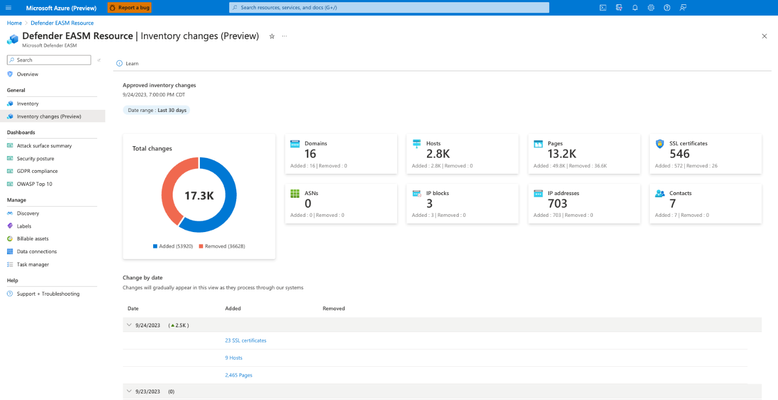This screenshot has width=778, height=400.
Task: Close the Inventory changes blade
Action: click(x=764, y=36)
